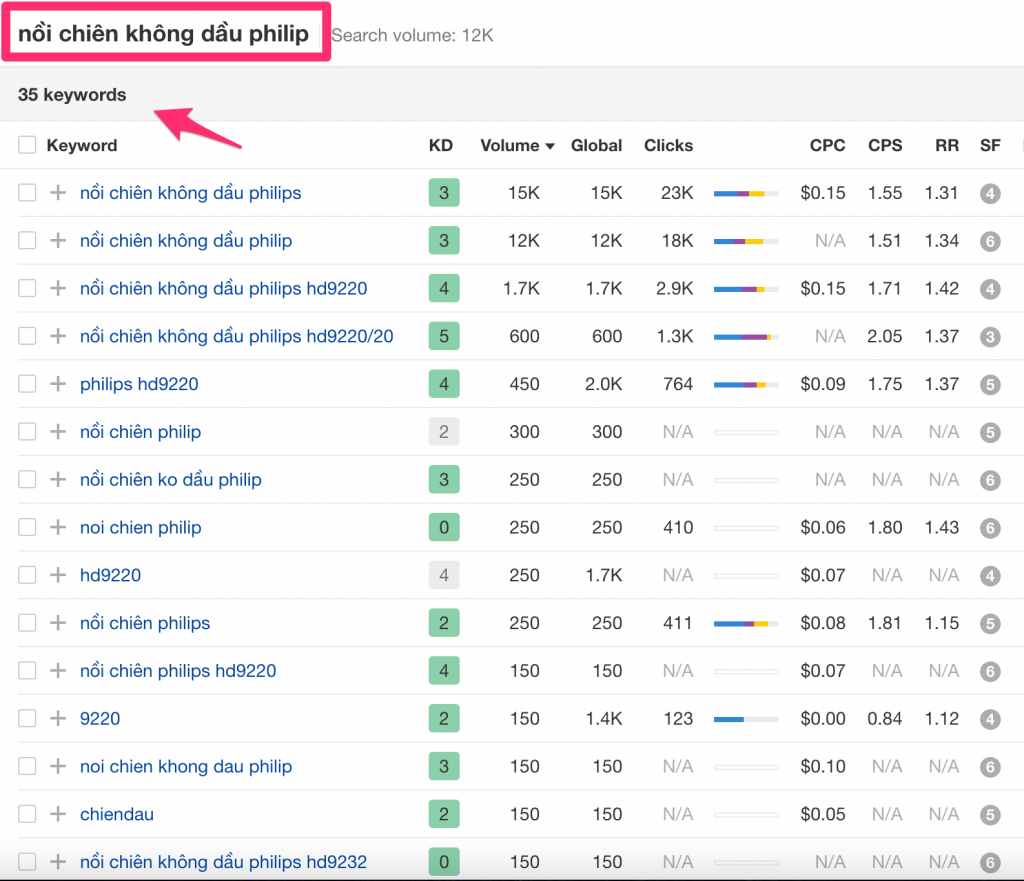Viewport: 1024px width, 881px height.
Task: Open 'nồi chiên không dầu philips' keyword link
Action: (191, 193)
